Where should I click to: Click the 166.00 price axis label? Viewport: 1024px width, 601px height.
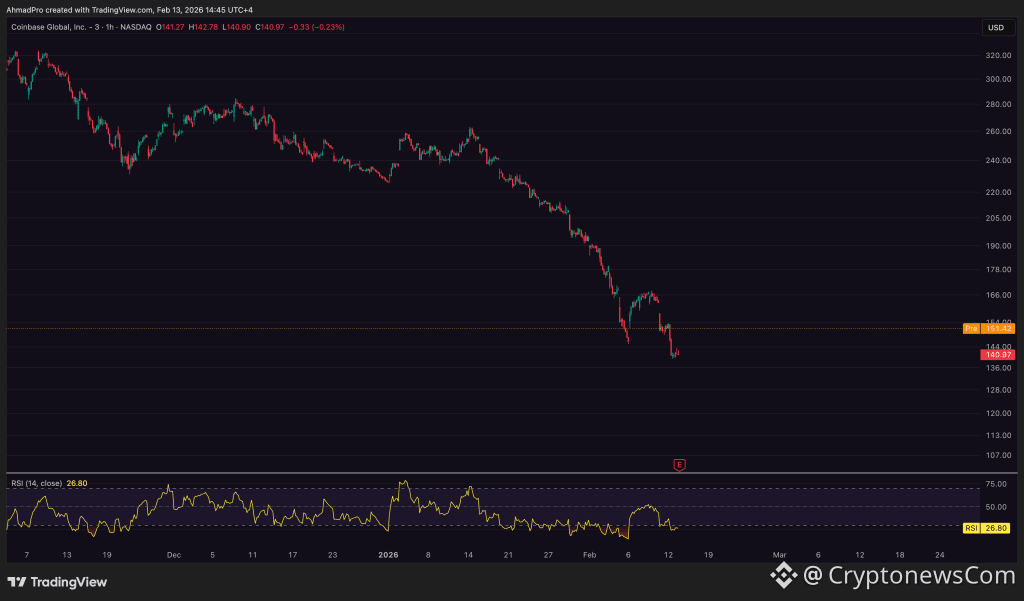[998, 295]
